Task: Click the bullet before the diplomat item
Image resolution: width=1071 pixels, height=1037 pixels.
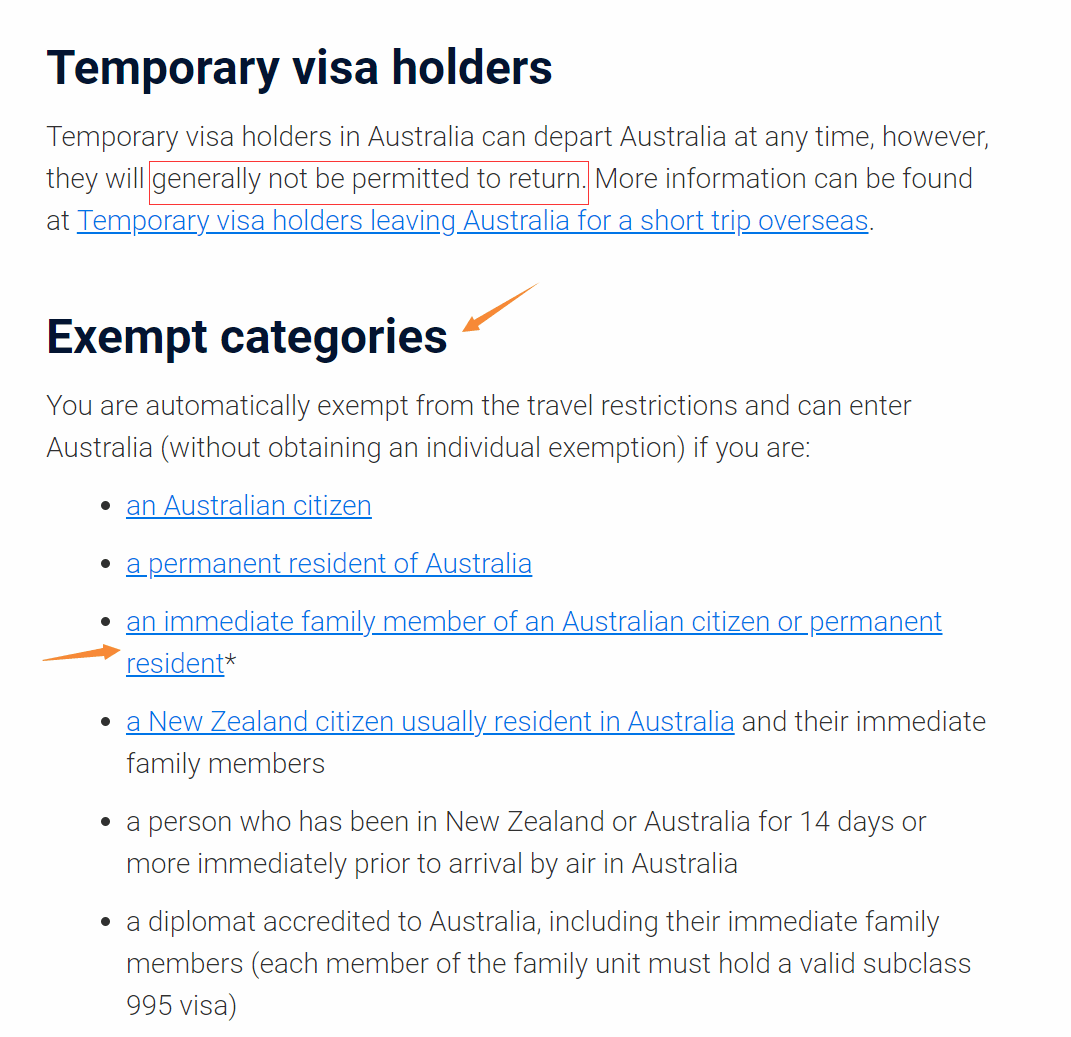Action: tap(105, 922)
